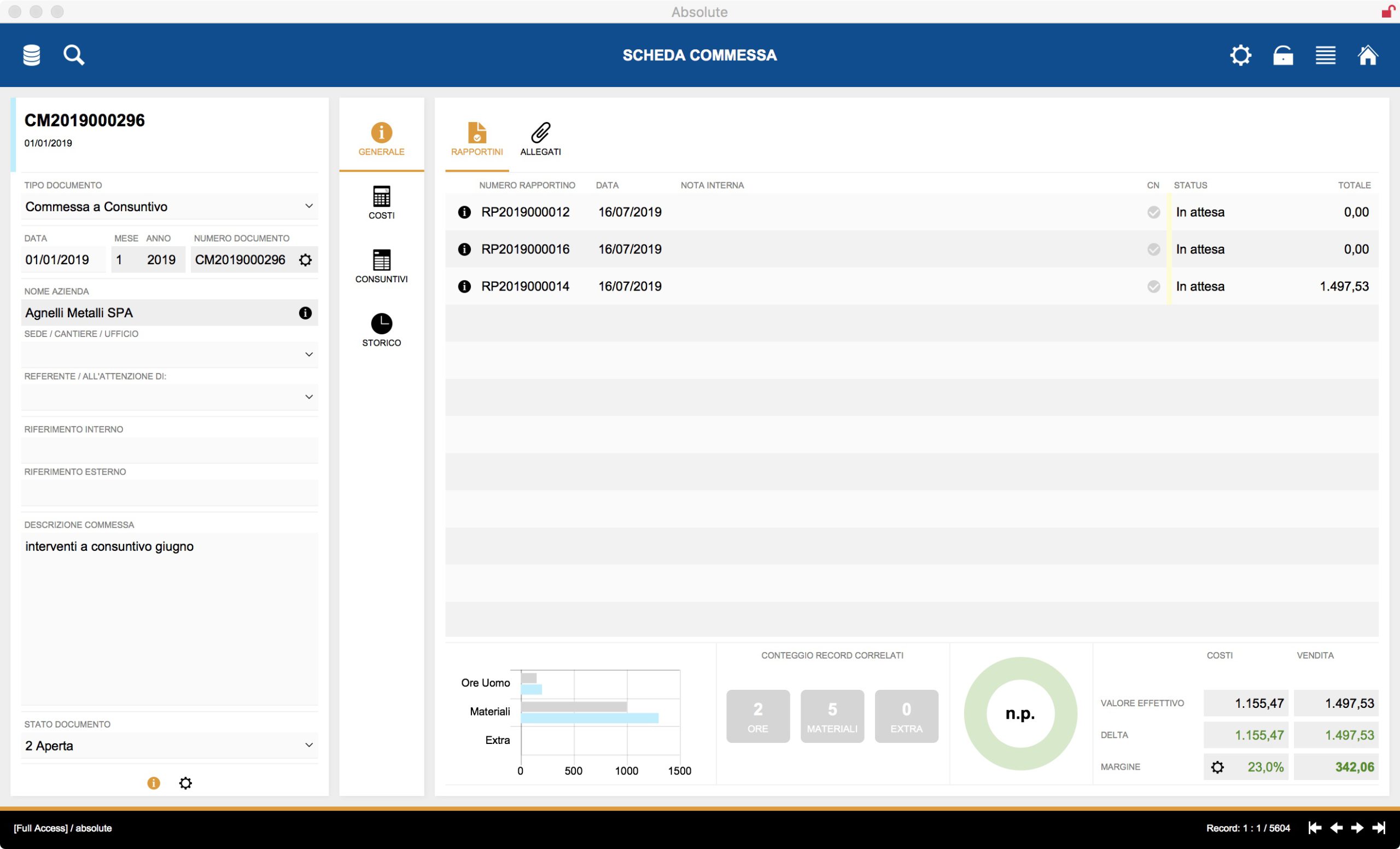Switch to the ALLEGATI tab
The height and width of the screenshot is (849, 1400).
click(x=540, y=138)
